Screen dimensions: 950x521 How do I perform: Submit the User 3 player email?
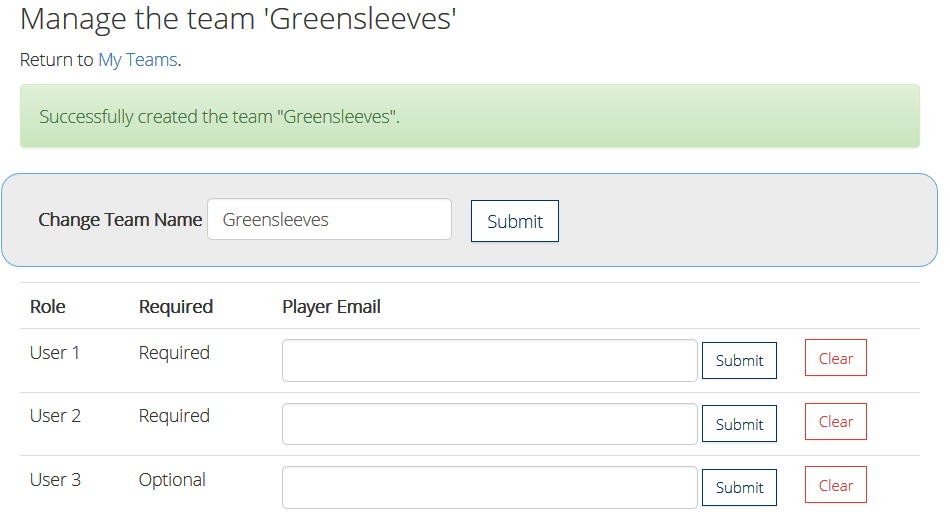tap(739, 488)
